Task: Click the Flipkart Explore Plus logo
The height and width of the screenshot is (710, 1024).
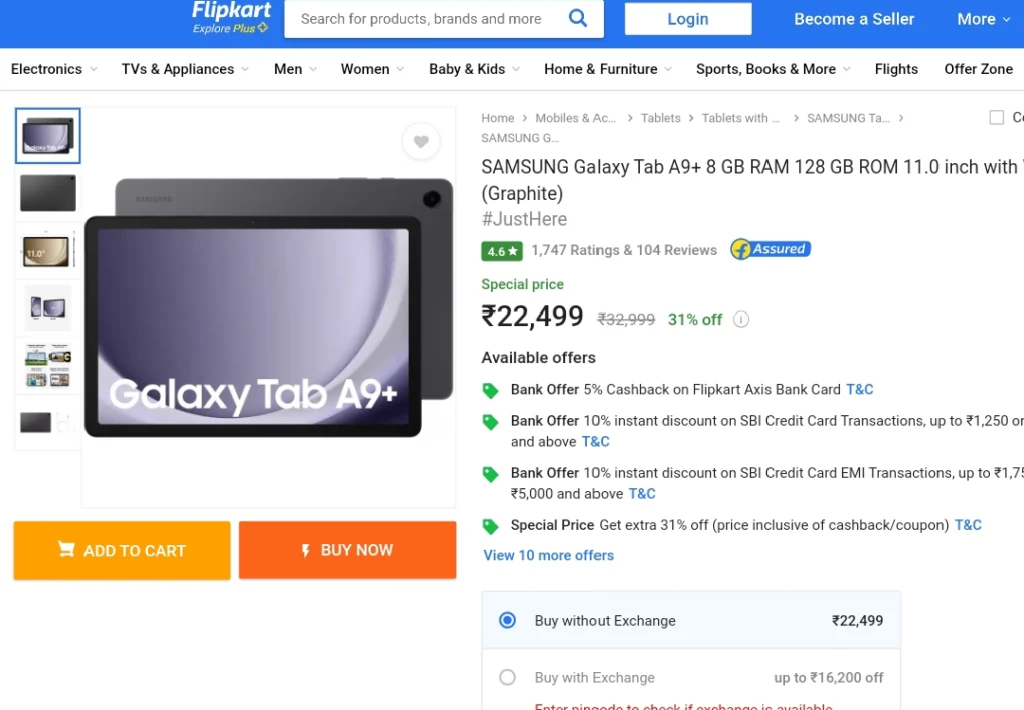Action: 231,18
